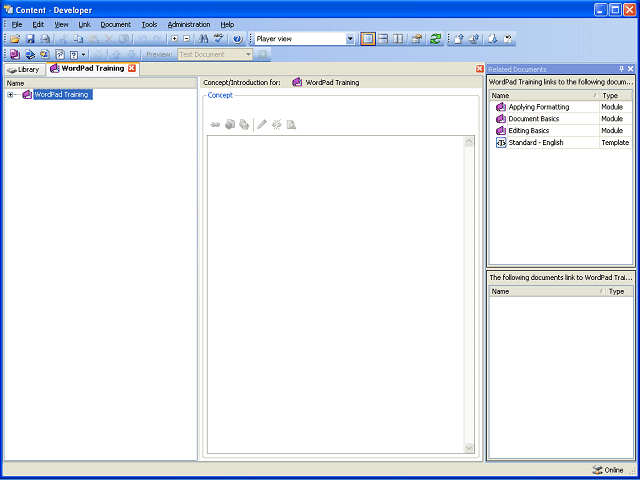Click the Link New Topic icon
640x480 pixels.
pyautogui.click(x=44, y=54)
